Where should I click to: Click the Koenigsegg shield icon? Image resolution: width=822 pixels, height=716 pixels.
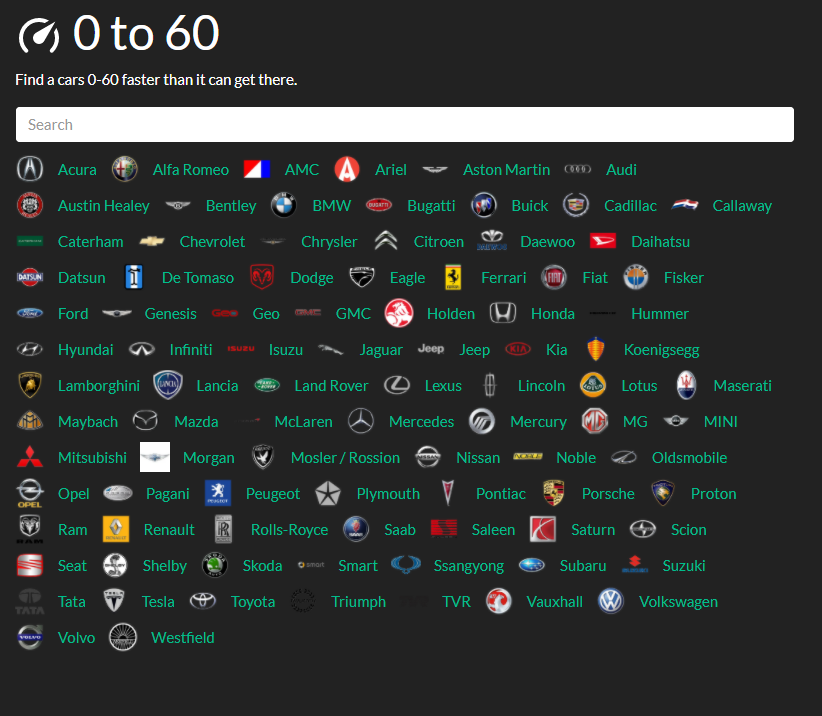point(596,349)
